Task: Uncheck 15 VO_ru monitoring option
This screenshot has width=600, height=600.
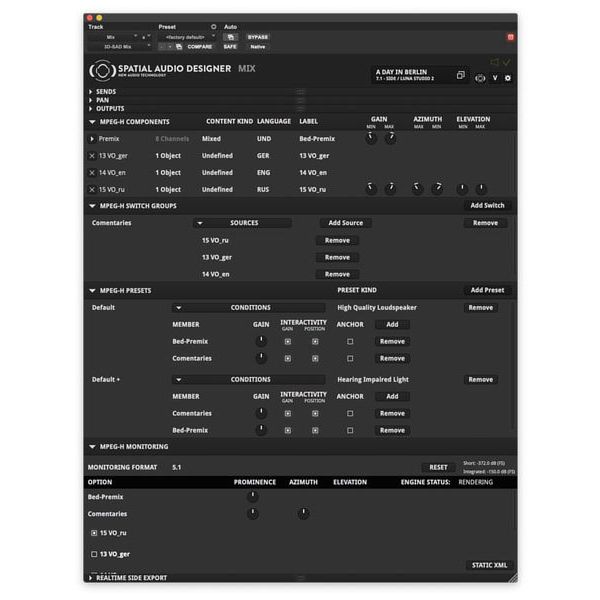Action: [94, 533]
